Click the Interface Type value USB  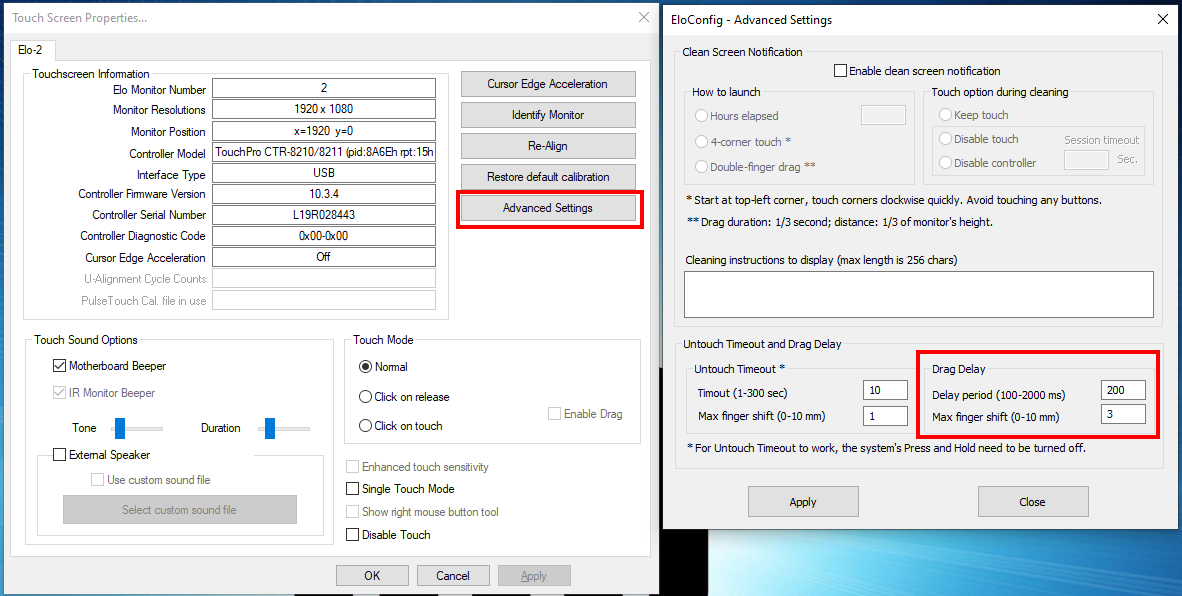tap(324, 173)
